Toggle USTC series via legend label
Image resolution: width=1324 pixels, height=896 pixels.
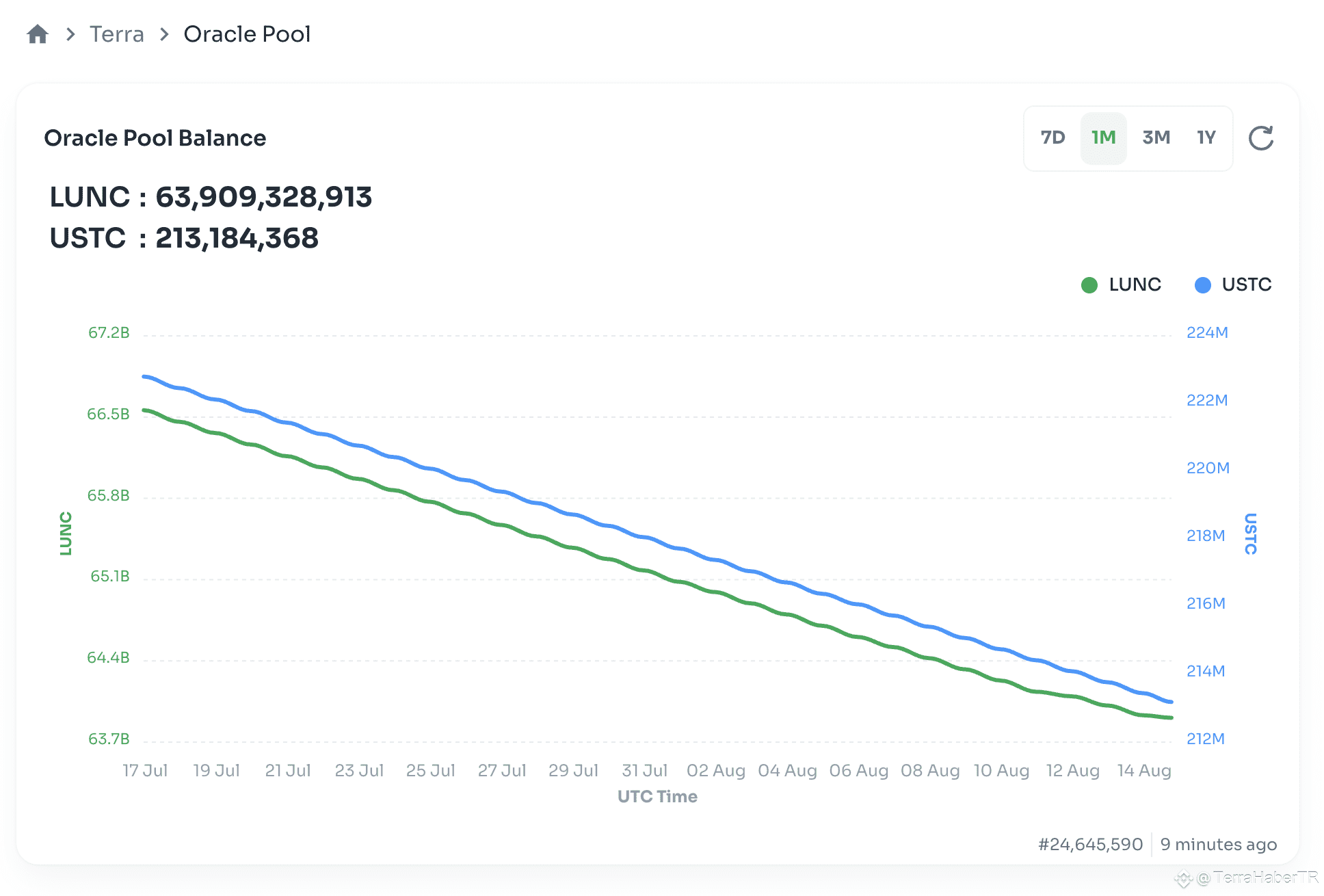(1246, 285)
